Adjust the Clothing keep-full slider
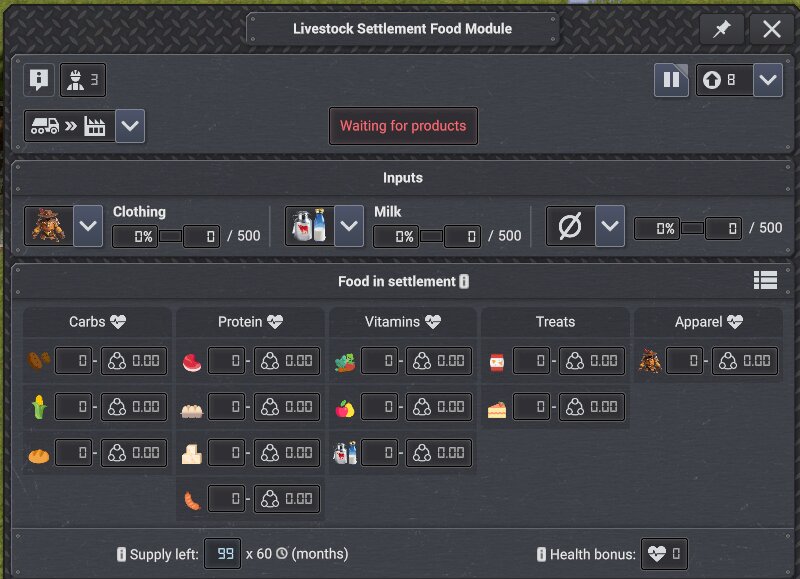Screen dimensions: 800x579 point(170,236)
